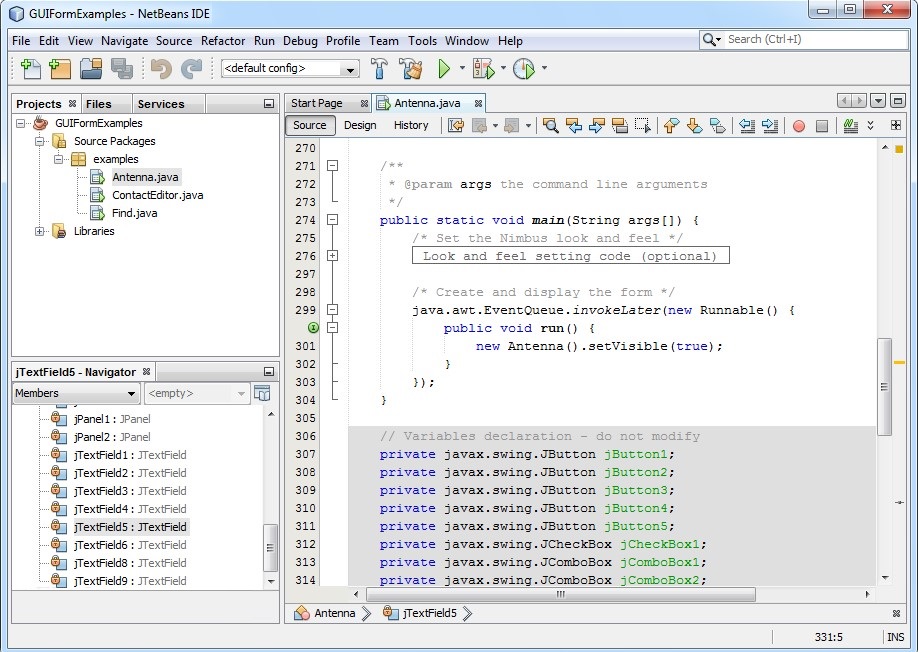Click the Antenna breadcrumb link
This screenshot has width=918, height=652.
coord(330,613)
